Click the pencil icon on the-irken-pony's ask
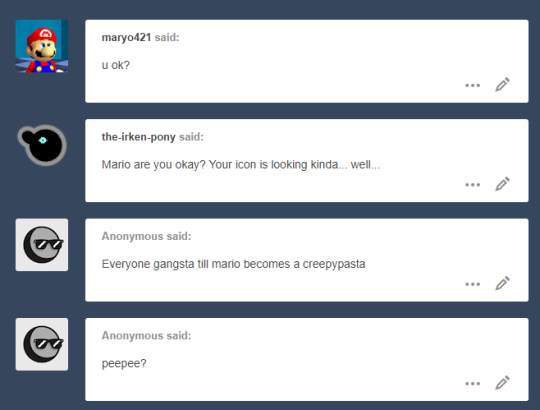Viewport: 540px width, 410px height. tap(502, 184)
